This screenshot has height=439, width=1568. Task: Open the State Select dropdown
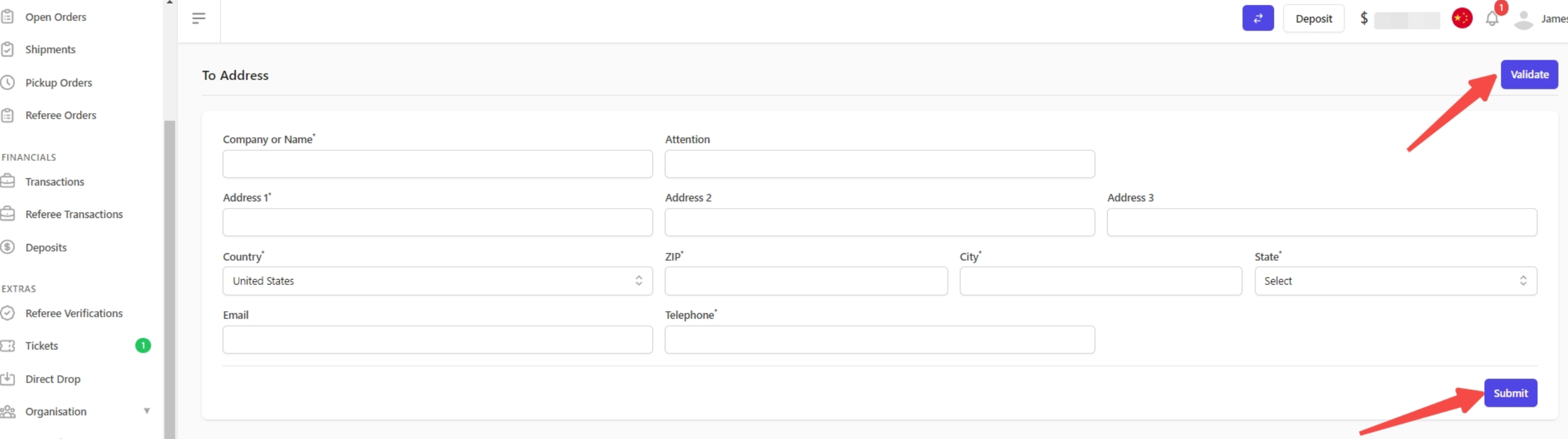(x=1396, y=281)
